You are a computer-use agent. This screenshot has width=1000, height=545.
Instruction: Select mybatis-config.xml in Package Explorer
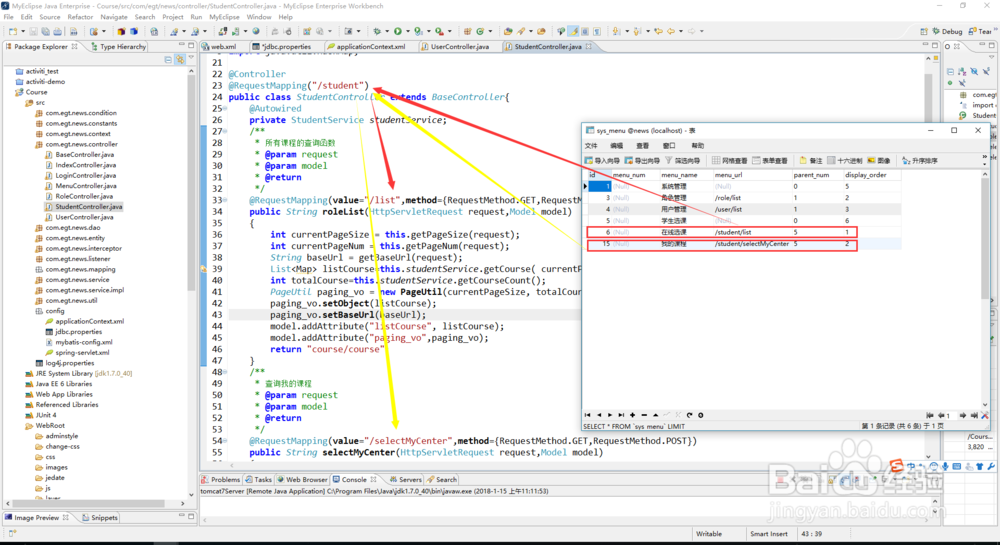(x=79, y=342)
